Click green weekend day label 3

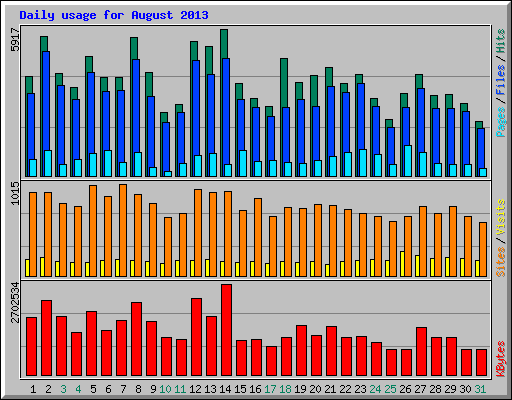click(x=63, y=389)
